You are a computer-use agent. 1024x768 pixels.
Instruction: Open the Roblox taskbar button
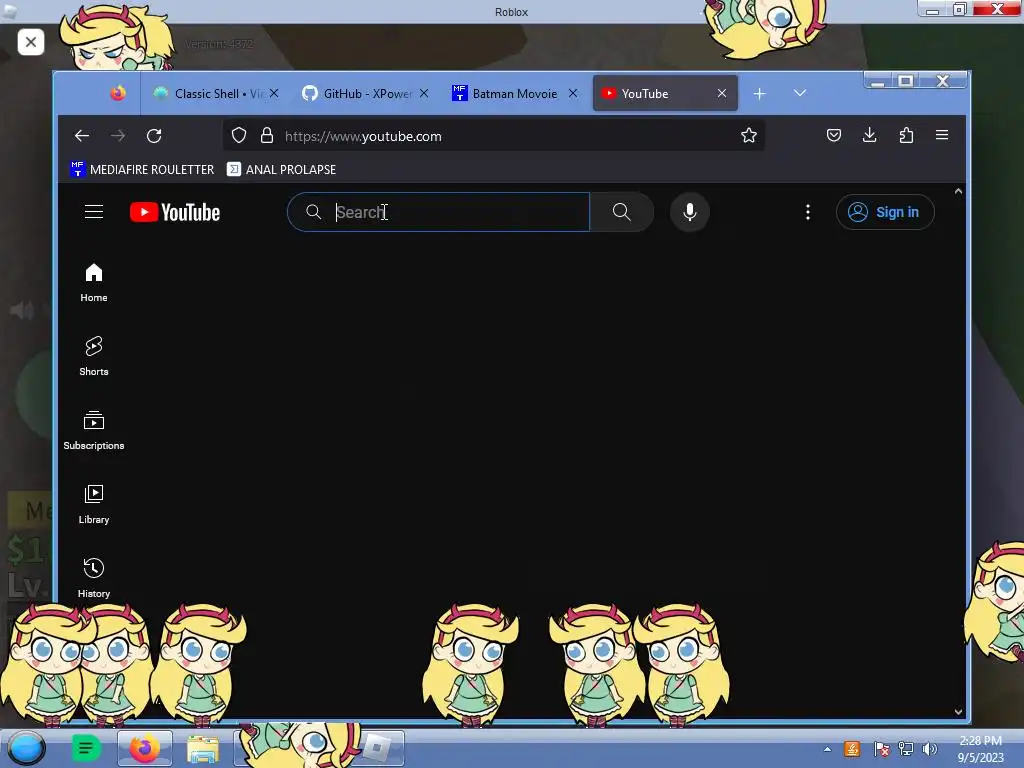[377, 748]
